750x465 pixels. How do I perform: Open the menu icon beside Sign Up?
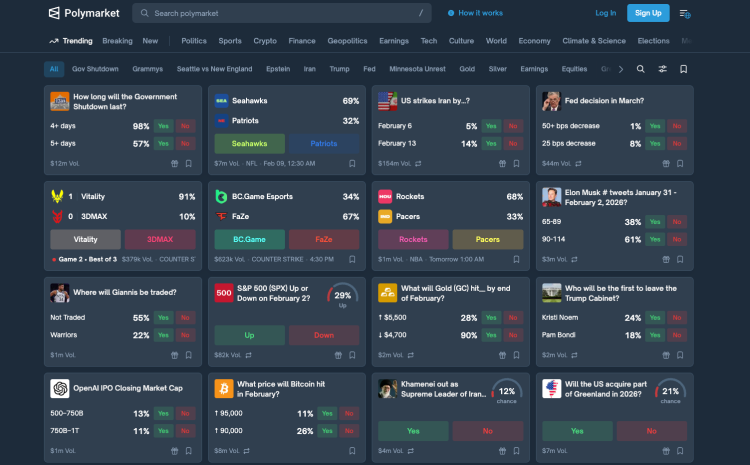click(685, 13)
